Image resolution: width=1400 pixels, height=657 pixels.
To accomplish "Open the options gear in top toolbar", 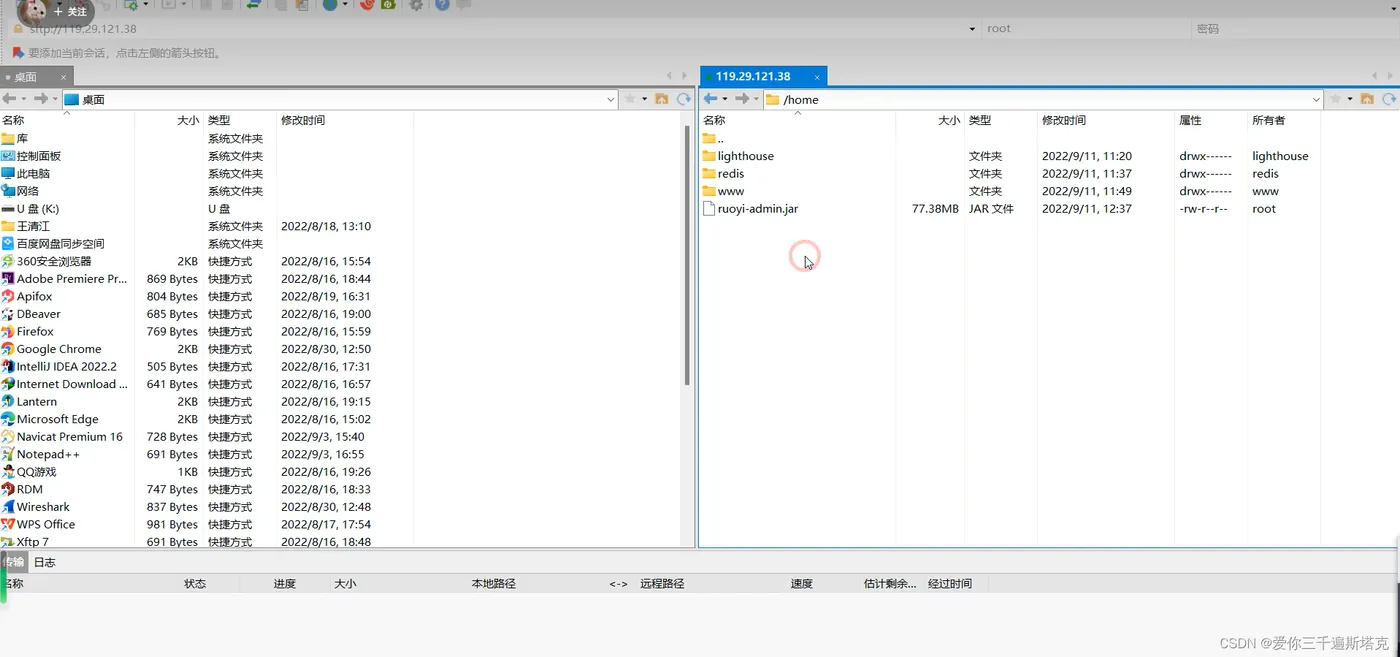I will (416, 5).
